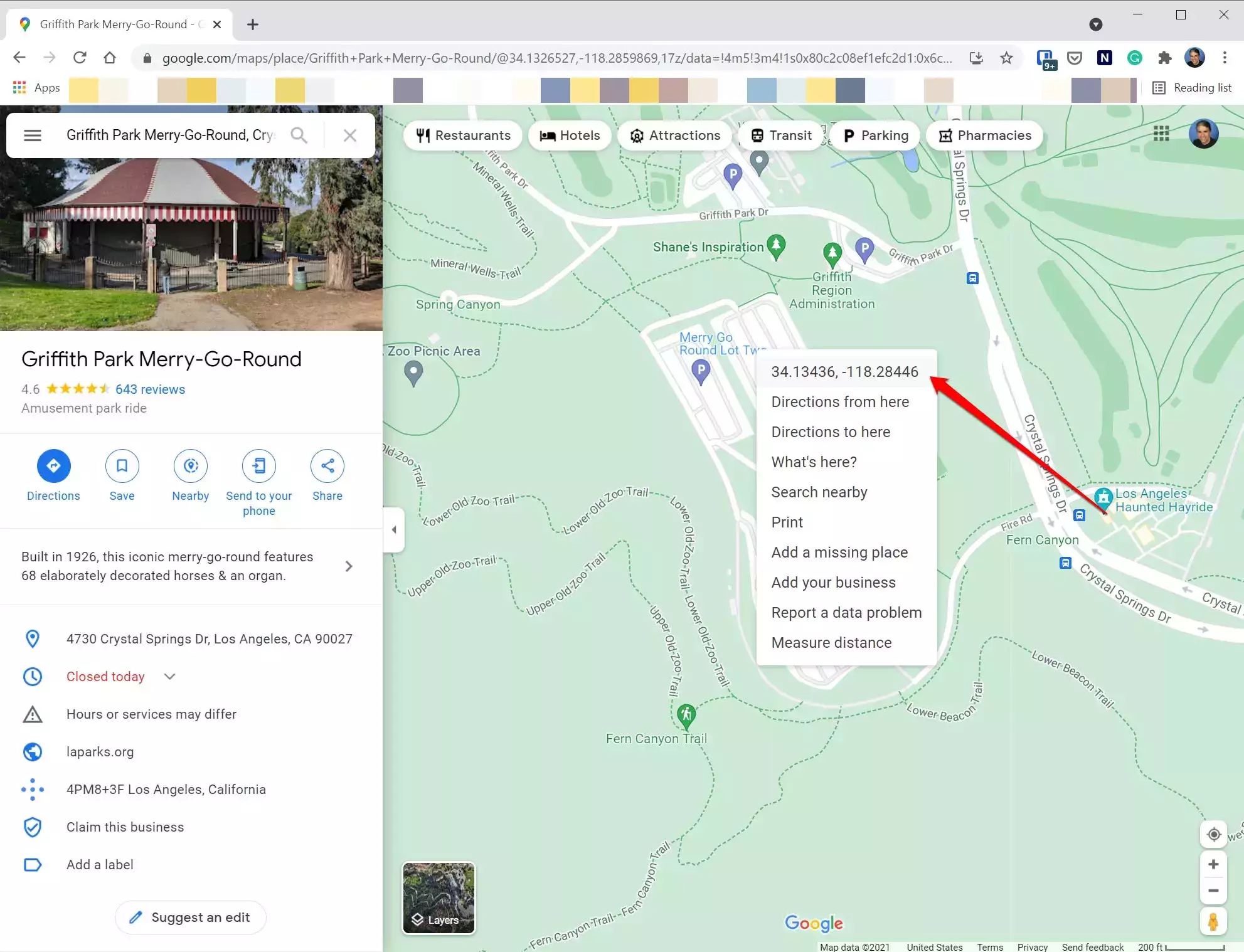Open the Apps bookmarks shortcut

(x=36, y=88)
